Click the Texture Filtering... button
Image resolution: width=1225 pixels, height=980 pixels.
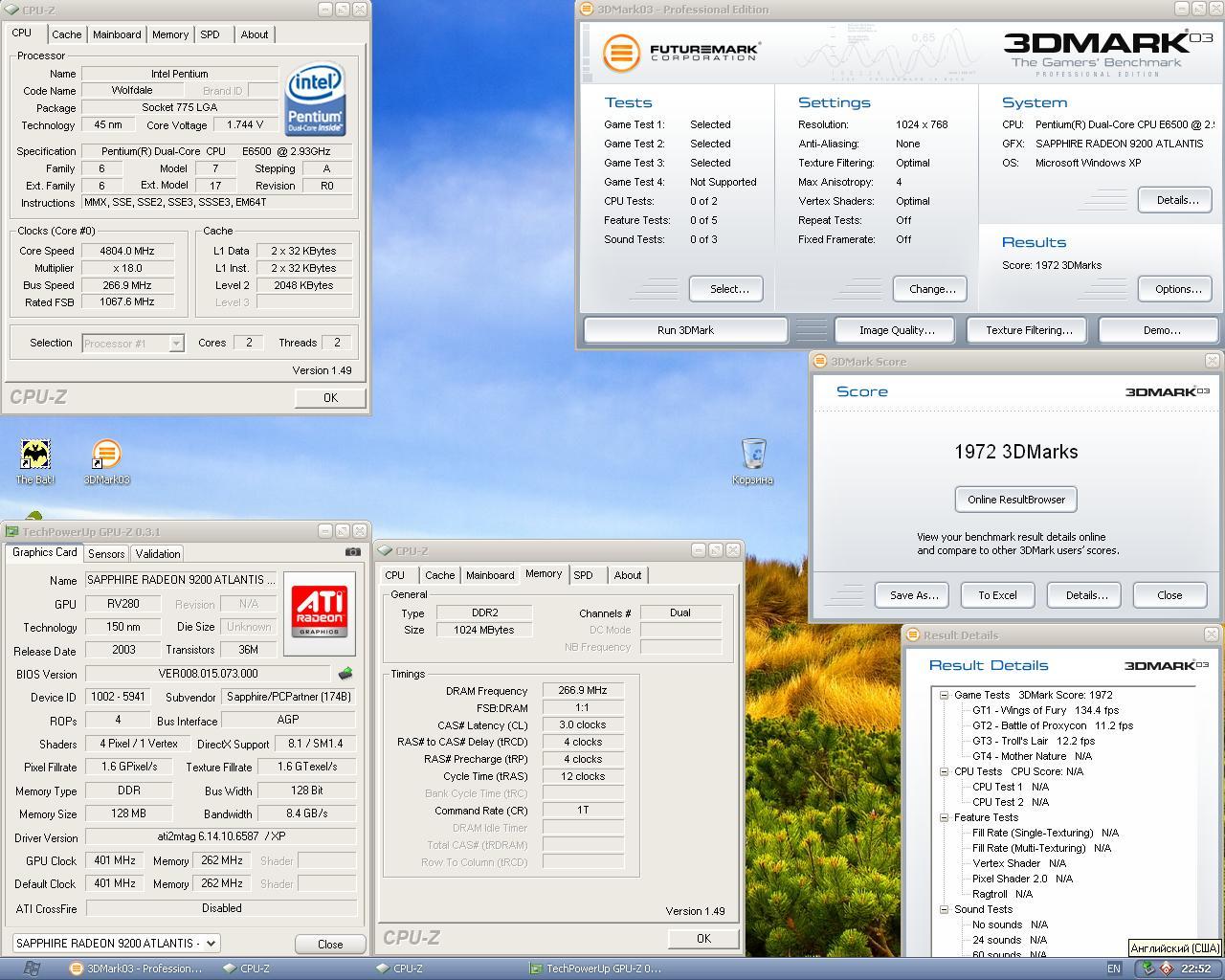1029,330
